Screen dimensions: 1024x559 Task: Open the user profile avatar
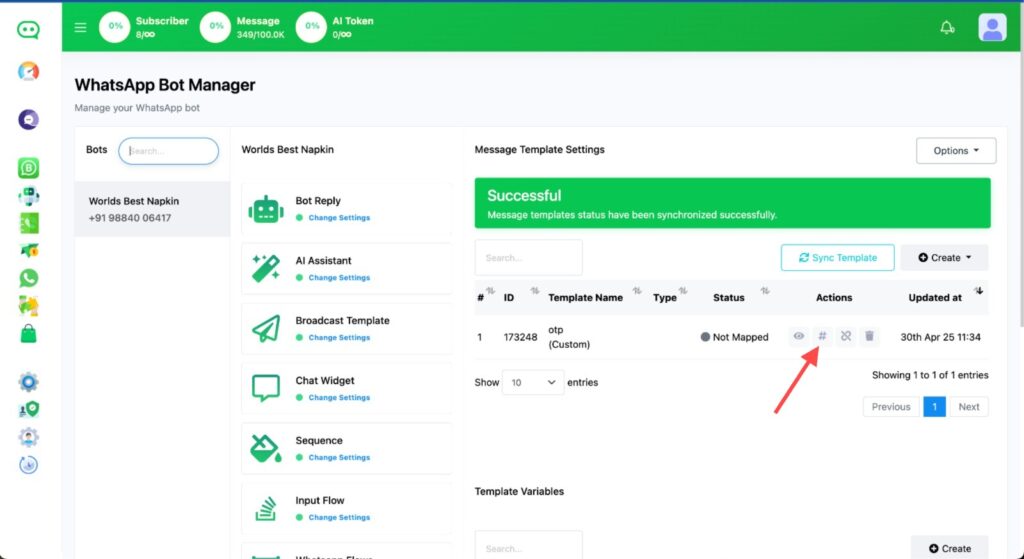[x=992, y=27]
